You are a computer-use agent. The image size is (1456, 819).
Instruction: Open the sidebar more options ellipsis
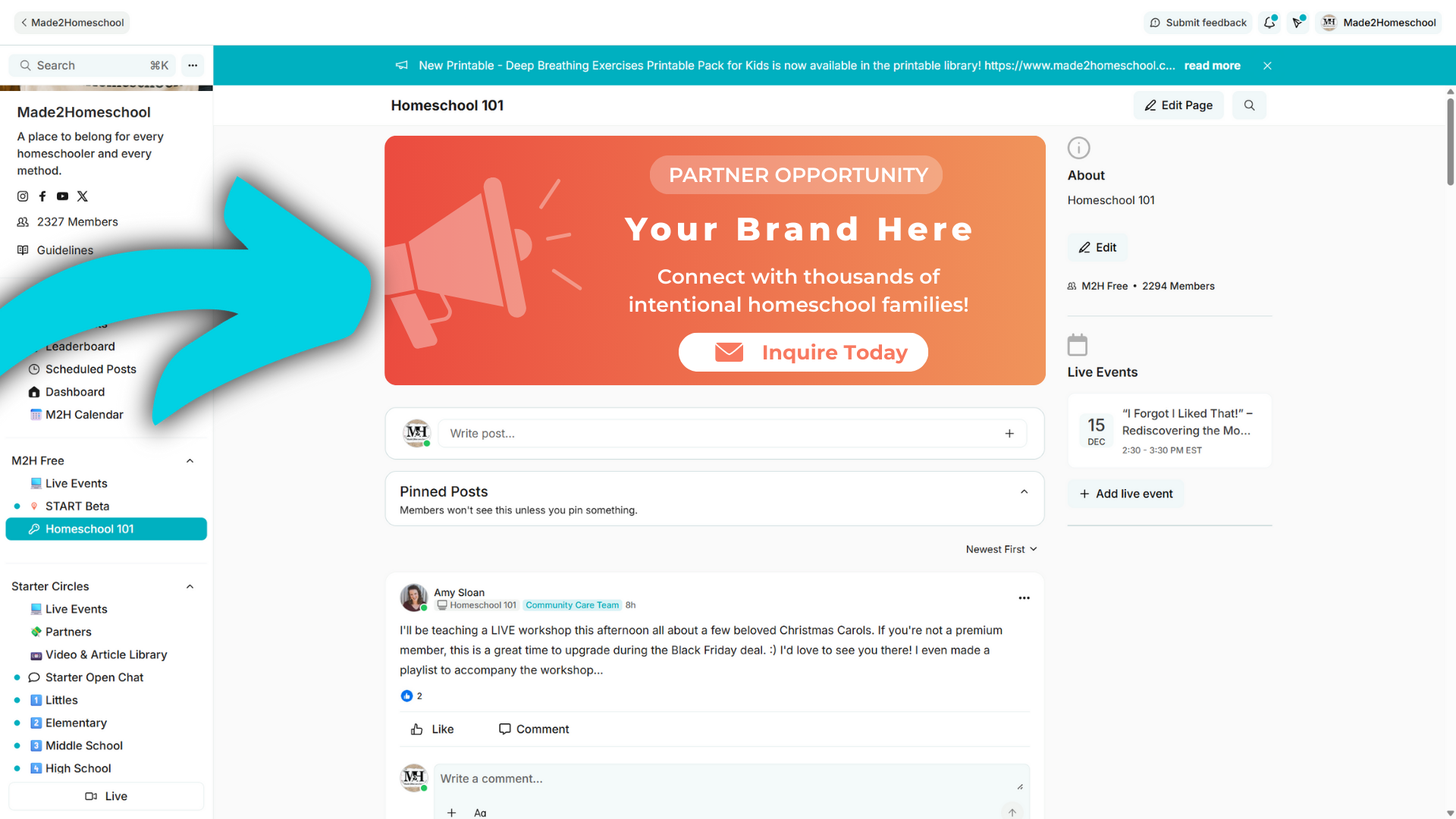point(193,65)
